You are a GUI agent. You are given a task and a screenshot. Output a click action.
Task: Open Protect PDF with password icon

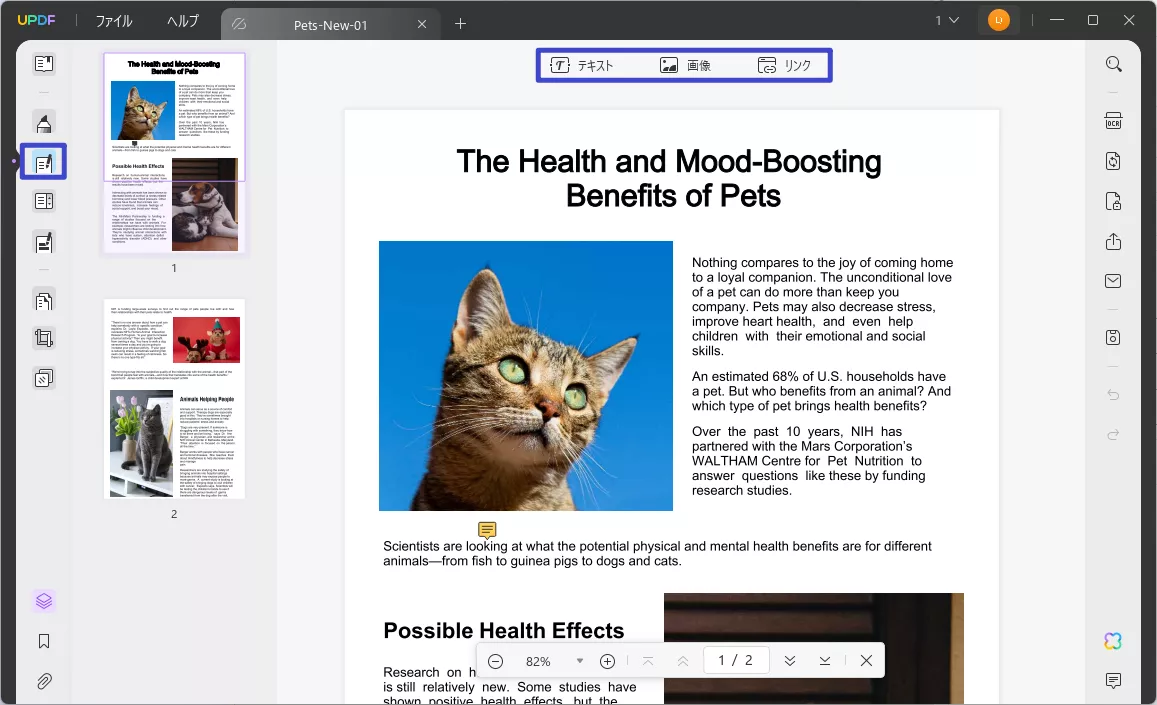click(1113, 201)
